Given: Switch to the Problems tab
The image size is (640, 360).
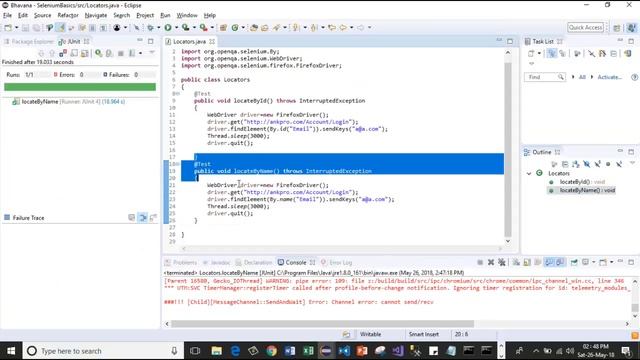Looking at the screenshot, I should pyautogui.click(x=181, y=262).
